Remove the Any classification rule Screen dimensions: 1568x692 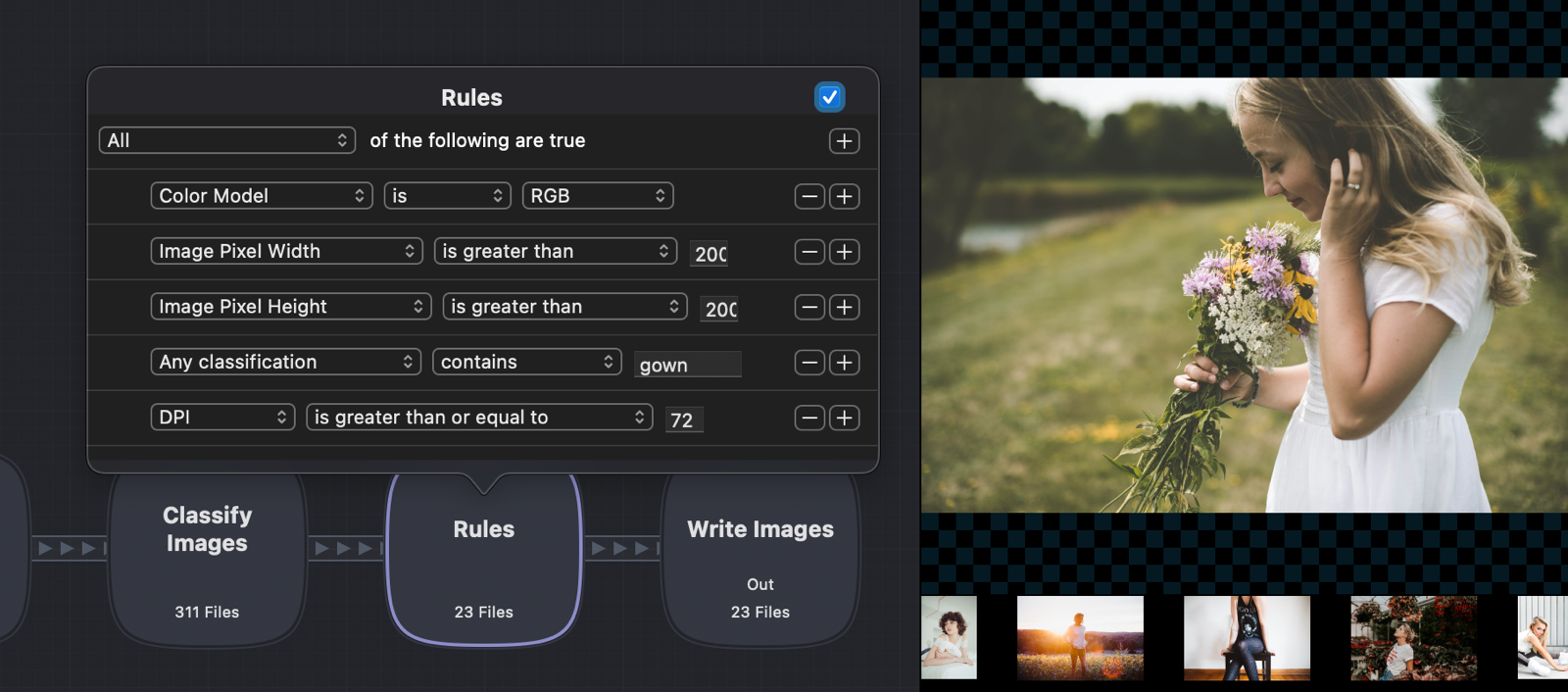tap(808, 363)
